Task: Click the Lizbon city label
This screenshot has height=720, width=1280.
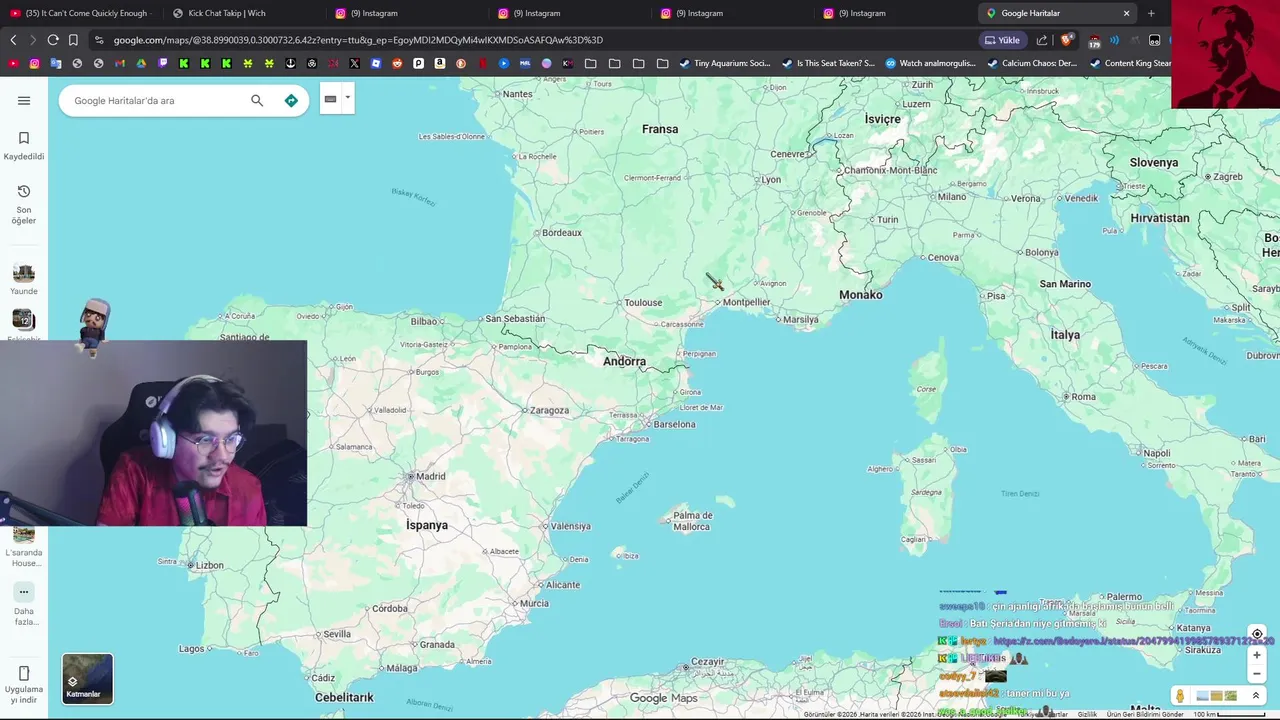Action: pyautogui.click(x=210, y=565)
